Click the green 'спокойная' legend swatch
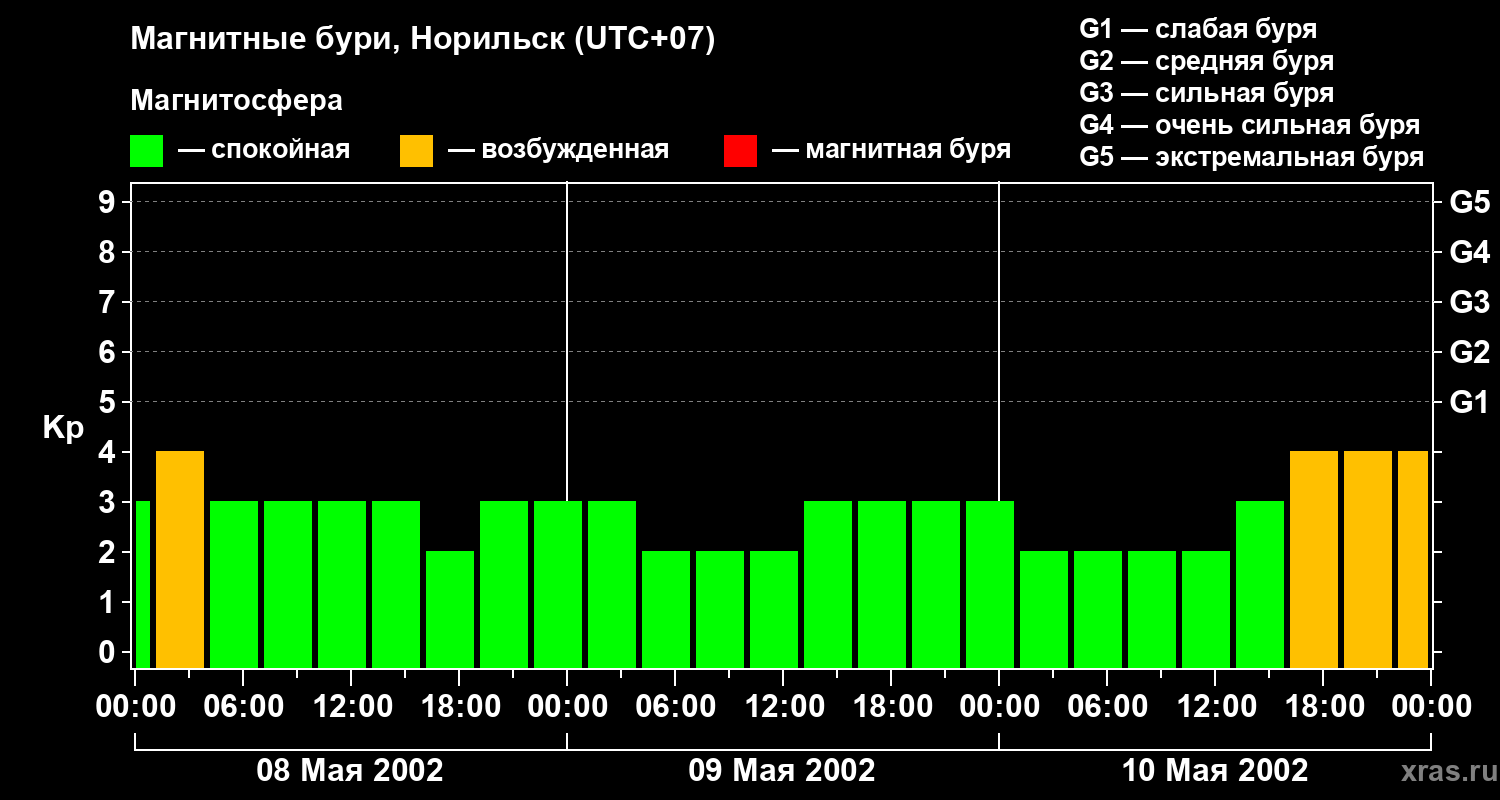Viewport: 1500px width, 800px height. [x=146, y=151]
